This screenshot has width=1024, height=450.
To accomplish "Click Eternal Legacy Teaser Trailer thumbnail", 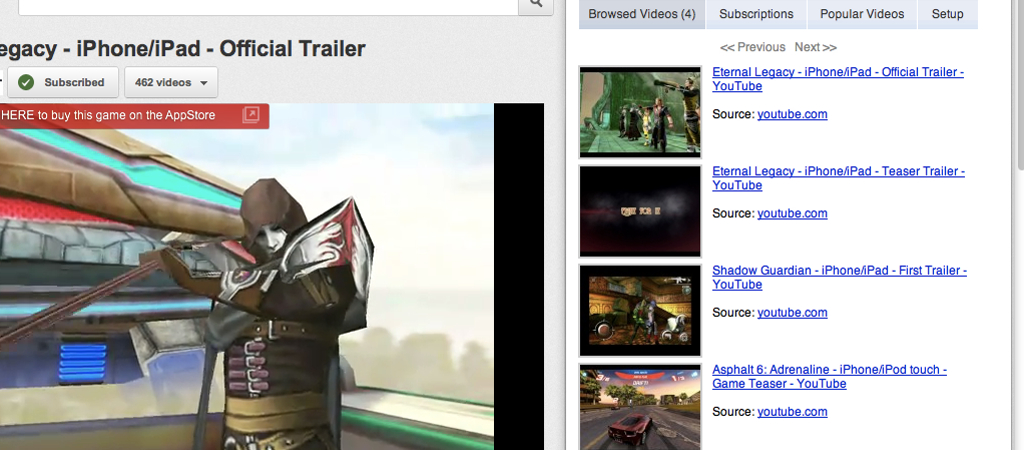I will 640,211.
